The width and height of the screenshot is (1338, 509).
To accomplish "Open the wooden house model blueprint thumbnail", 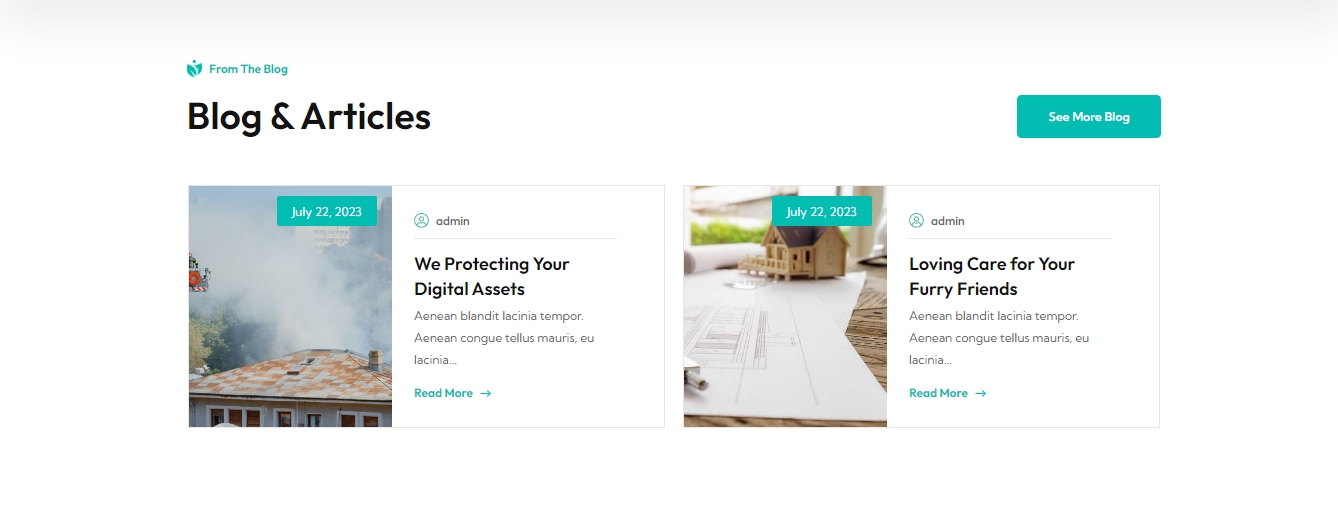I will click(x=785, y=306).
